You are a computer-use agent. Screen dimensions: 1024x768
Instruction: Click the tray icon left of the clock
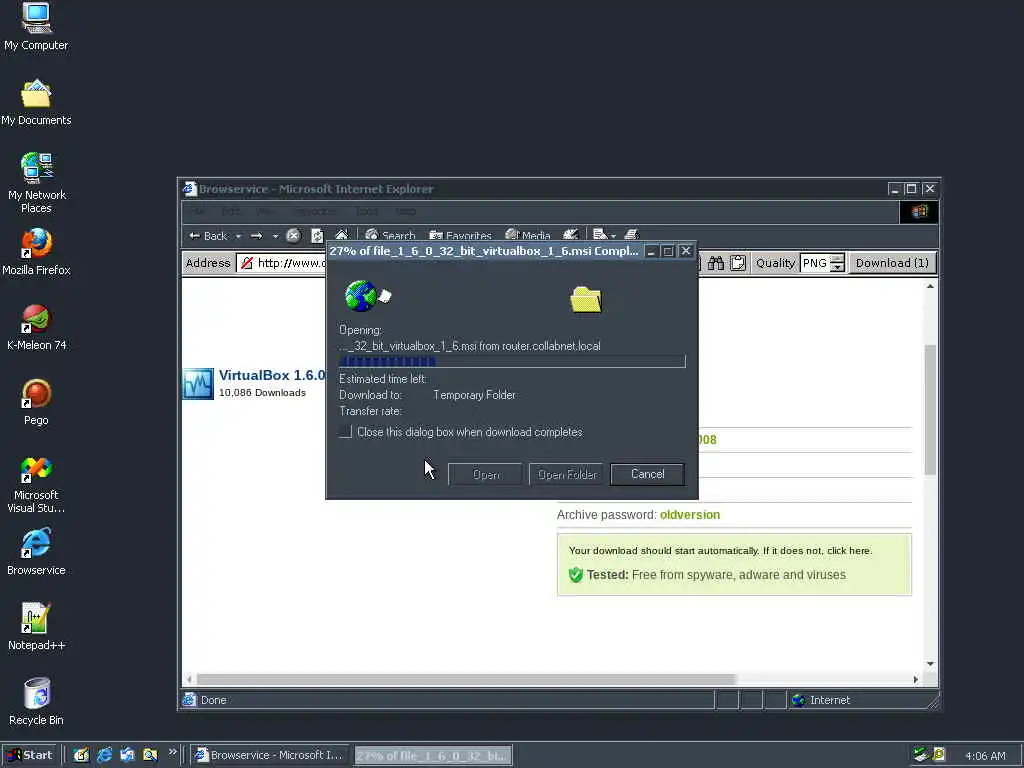(939, 755)
